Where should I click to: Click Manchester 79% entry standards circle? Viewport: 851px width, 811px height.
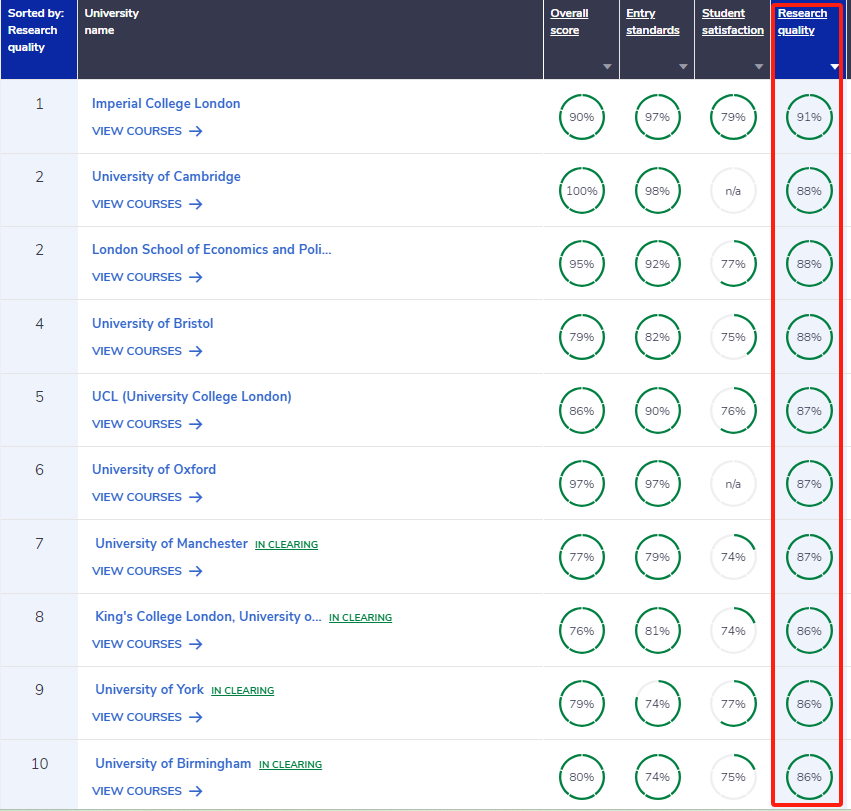[657, 557]
